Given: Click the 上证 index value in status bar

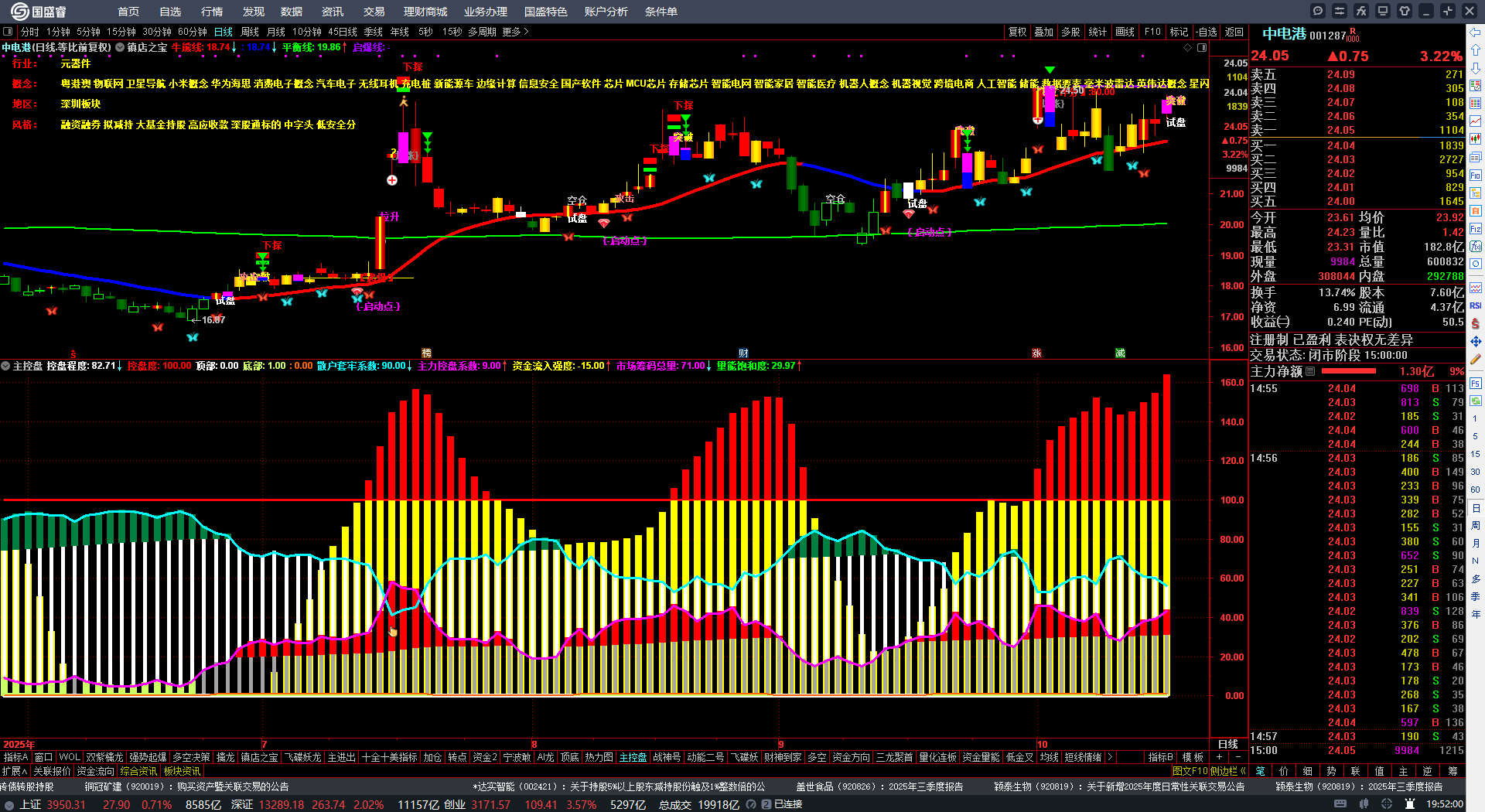Looking at the screenshot, I should tap(67, 804).
